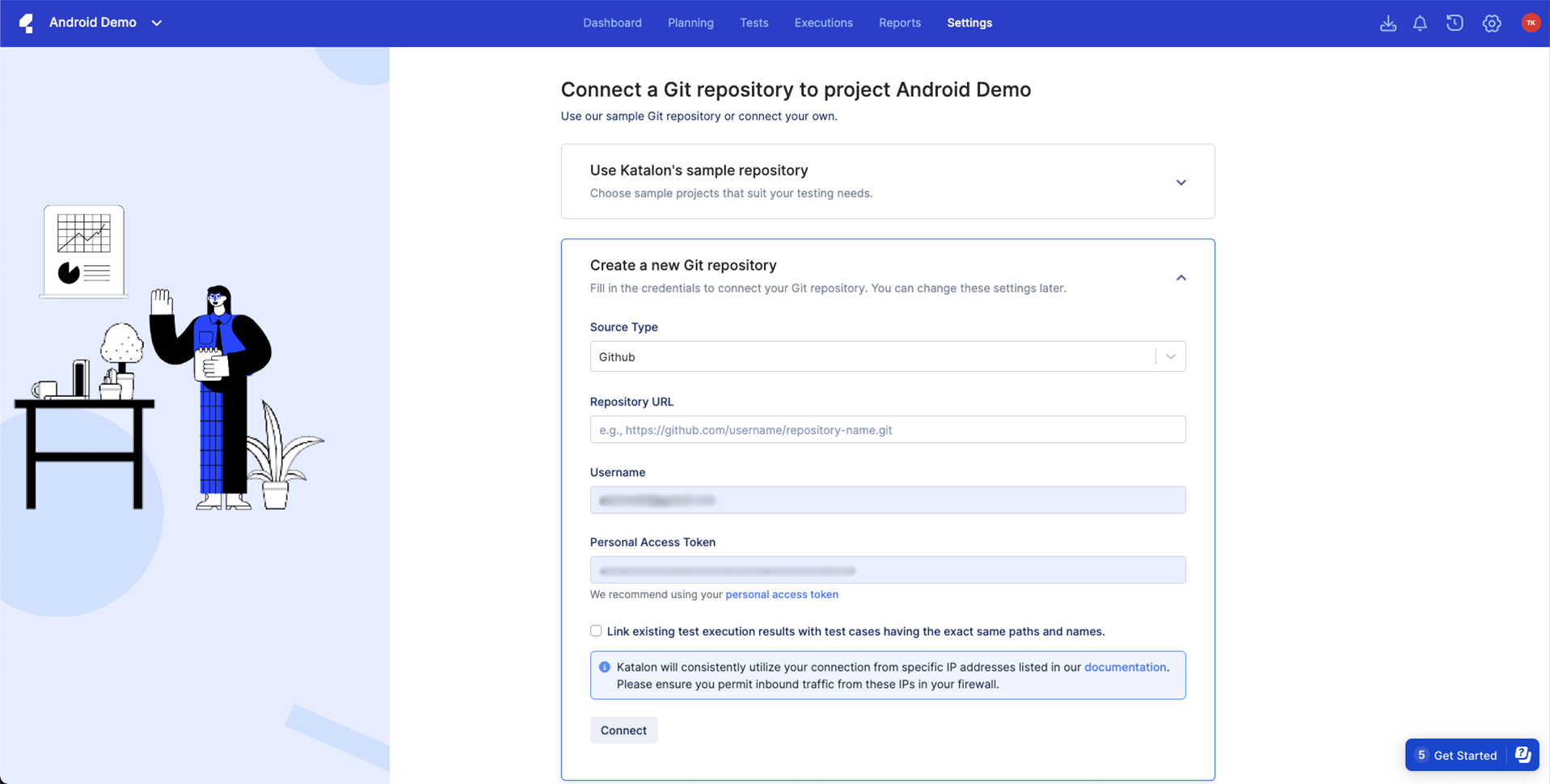Expand Use Katalon's sample repository section
The width and height of the screenshot is (1550, 784).
point(1180,183)
